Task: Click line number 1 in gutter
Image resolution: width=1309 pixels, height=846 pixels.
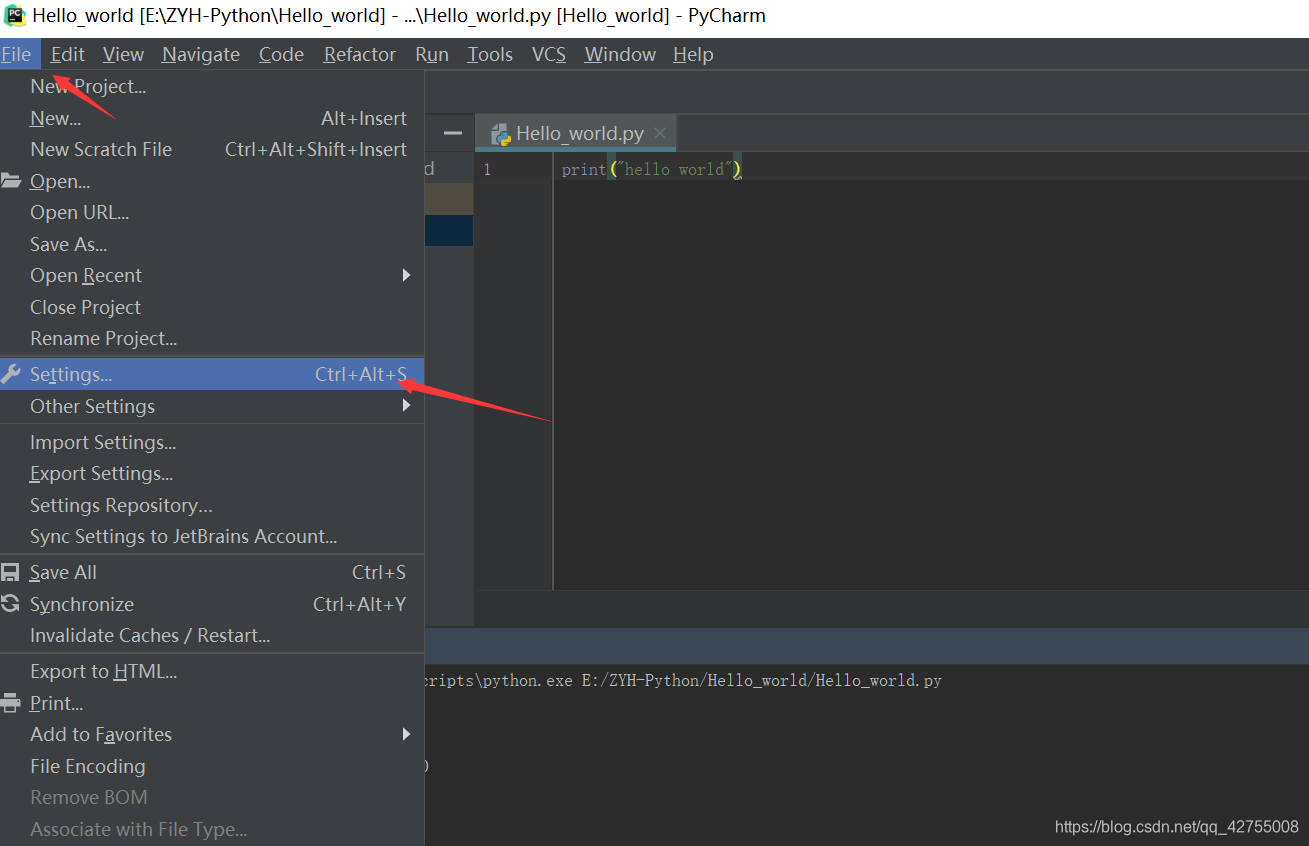Action: coord(487,169)
